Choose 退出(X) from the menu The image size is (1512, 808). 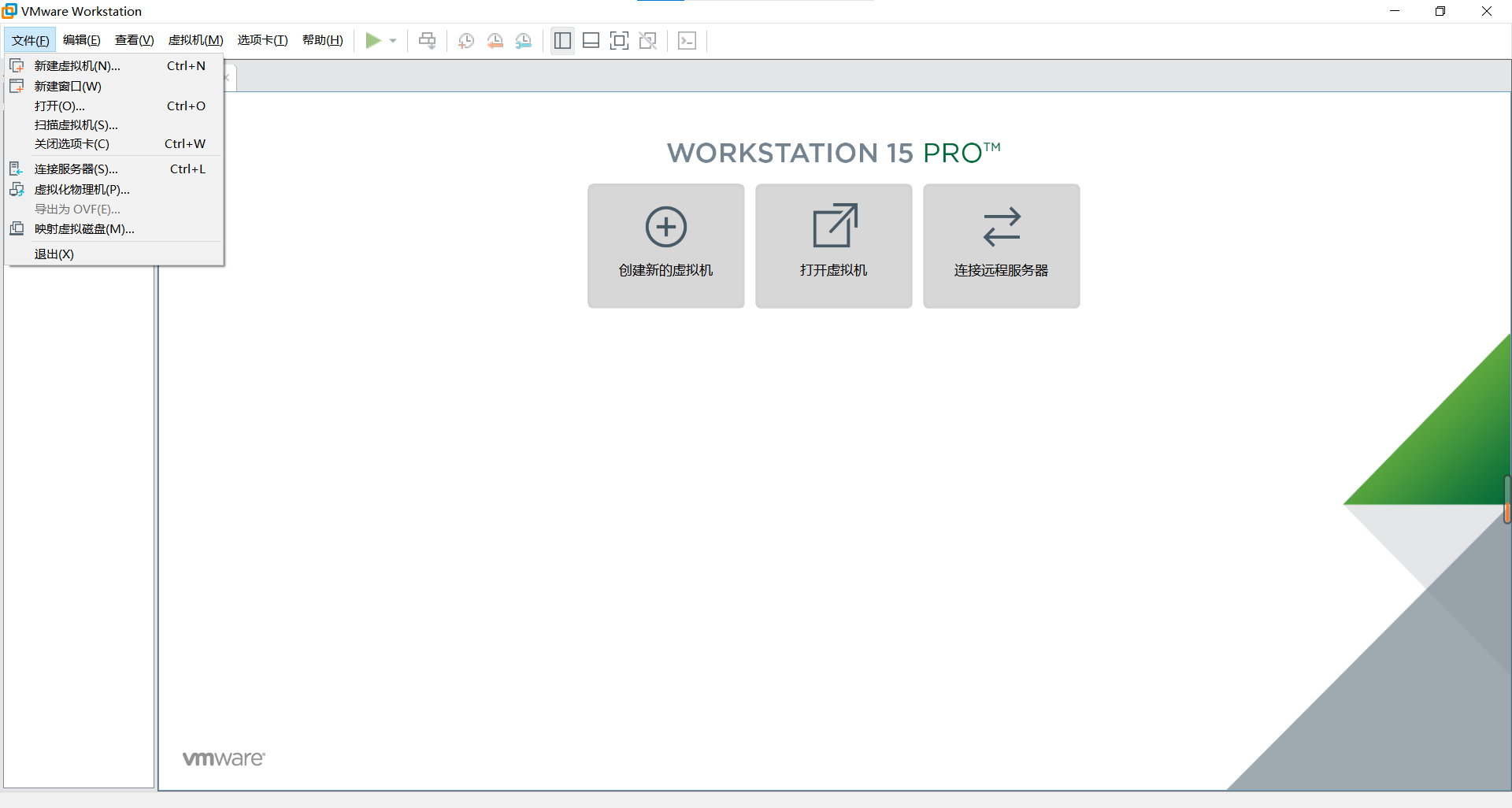point(115,254)
